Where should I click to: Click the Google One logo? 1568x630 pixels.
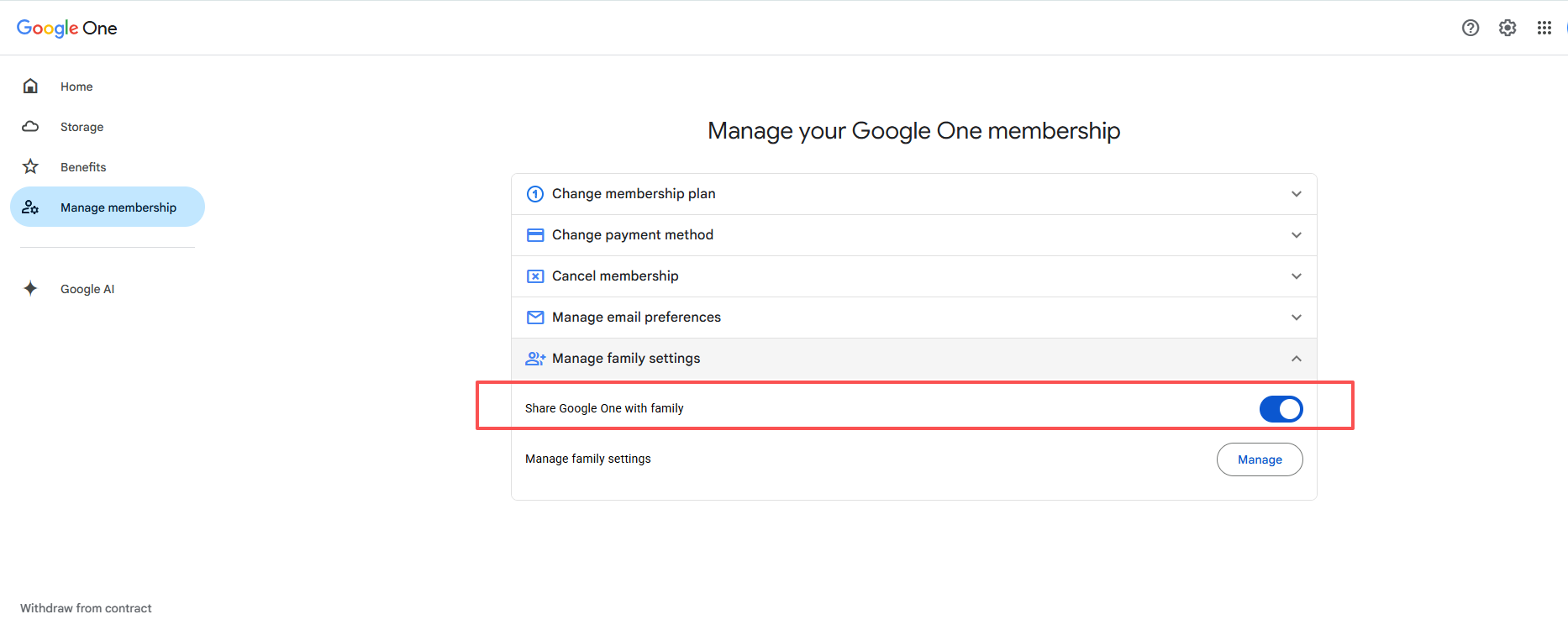pyautogui.click(x=67, y=28)
